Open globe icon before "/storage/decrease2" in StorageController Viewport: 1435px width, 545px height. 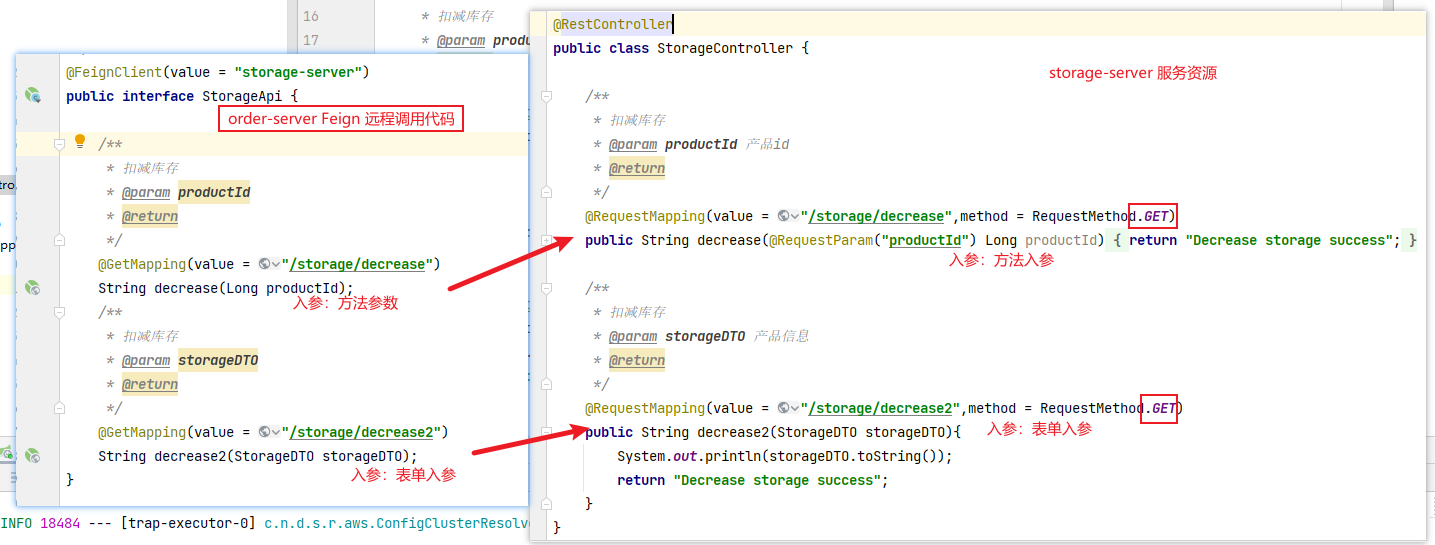click(788, 409)
